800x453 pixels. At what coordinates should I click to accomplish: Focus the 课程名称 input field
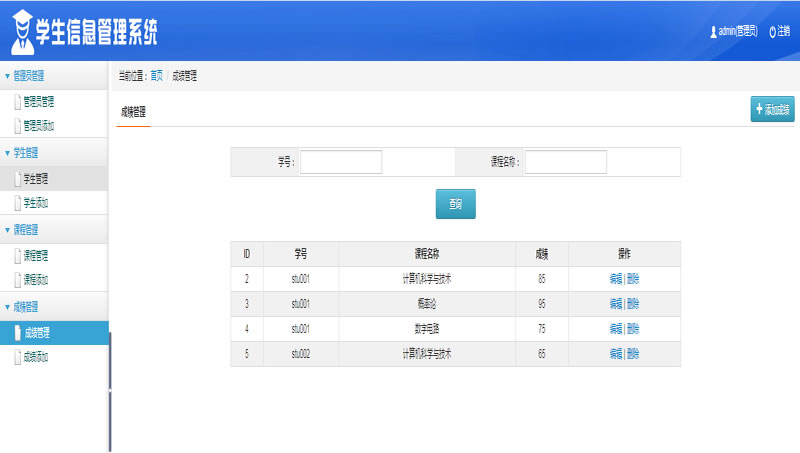[566, 162]
